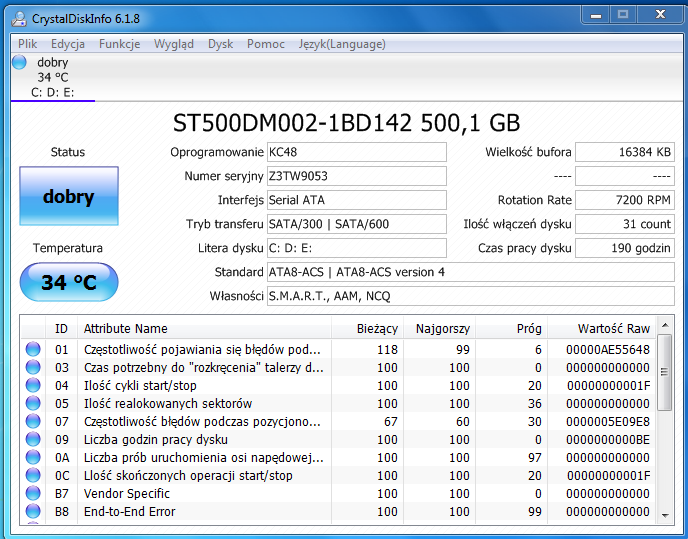
Task: Click the Ilość włączeń dysku field 31 count
Action: click(x=625, y=224)
